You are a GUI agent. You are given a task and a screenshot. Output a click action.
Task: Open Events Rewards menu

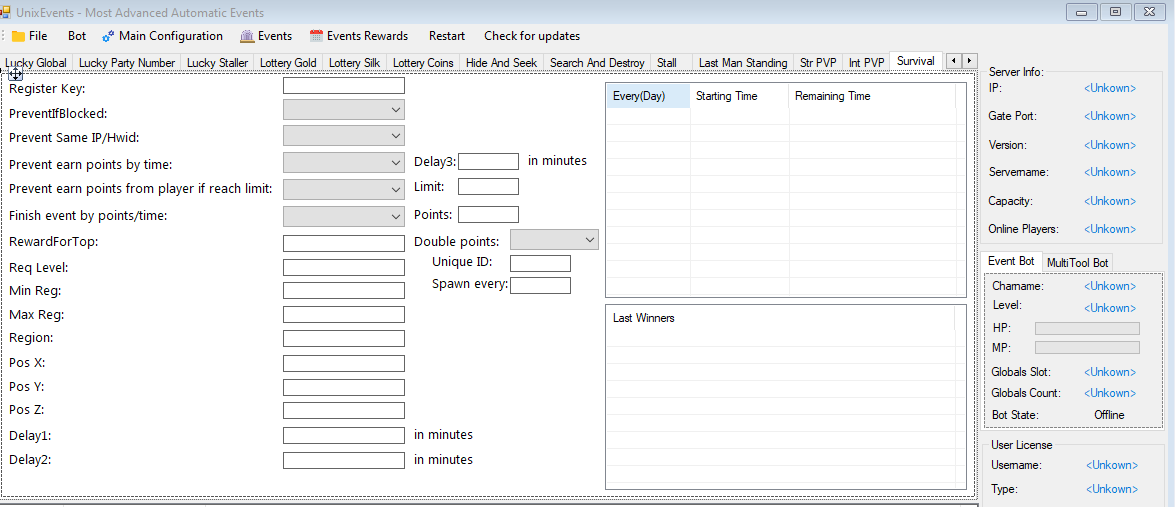click(x=359, y=36)
